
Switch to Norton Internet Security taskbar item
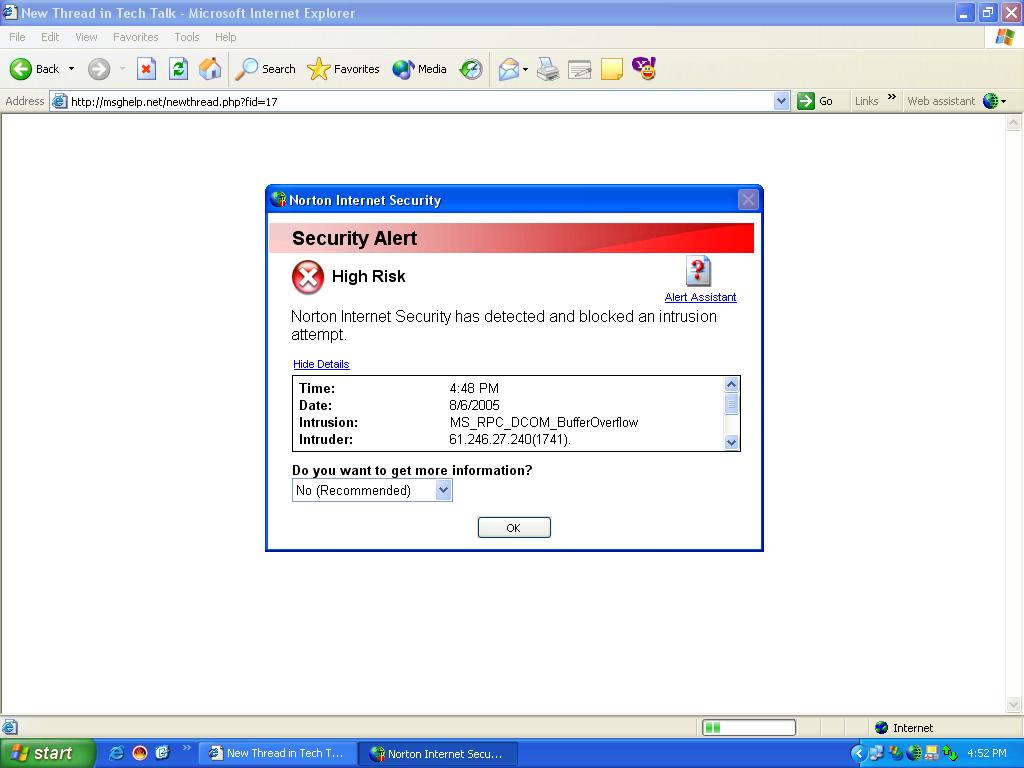tap(436, 753)
